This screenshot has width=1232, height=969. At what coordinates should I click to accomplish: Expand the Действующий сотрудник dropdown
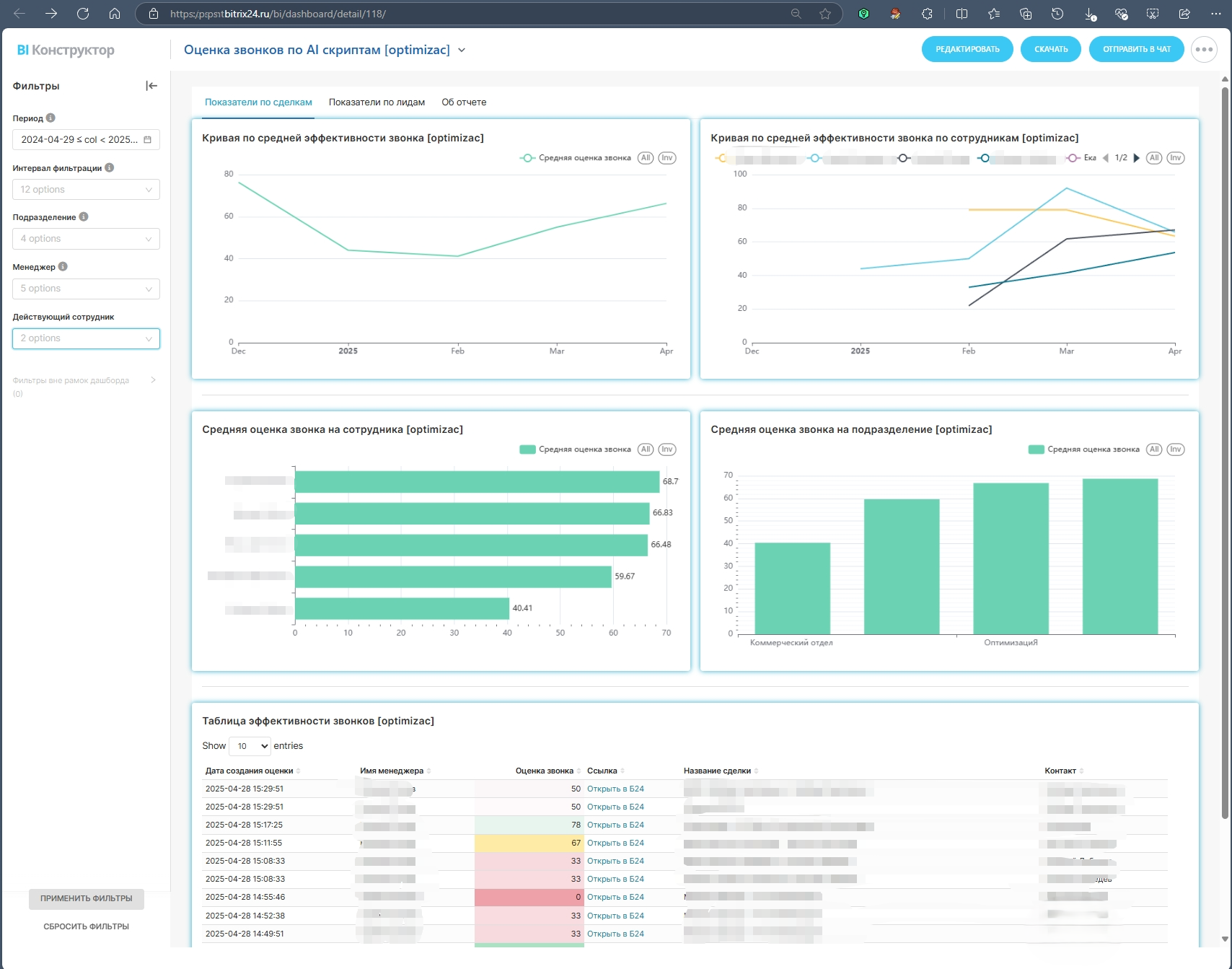pos(86,338)
